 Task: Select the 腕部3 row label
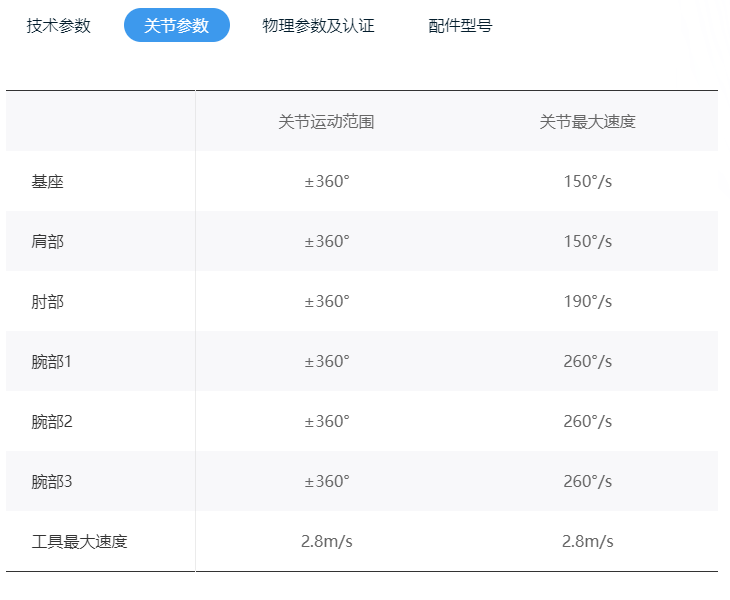click(52, 482)
